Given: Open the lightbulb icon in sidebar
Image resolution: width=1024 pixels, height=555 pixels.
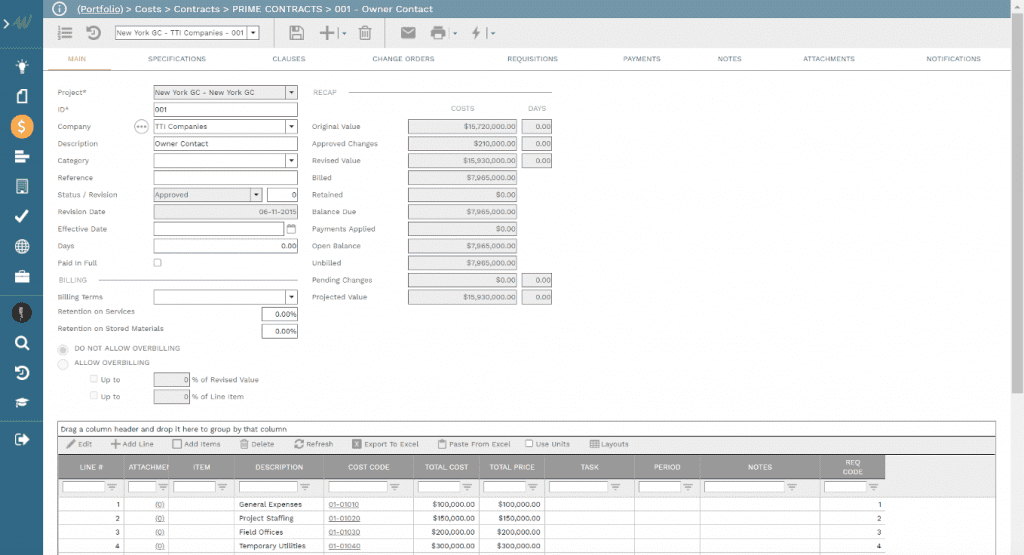Looking at the screenshot, I should point(22,66).
